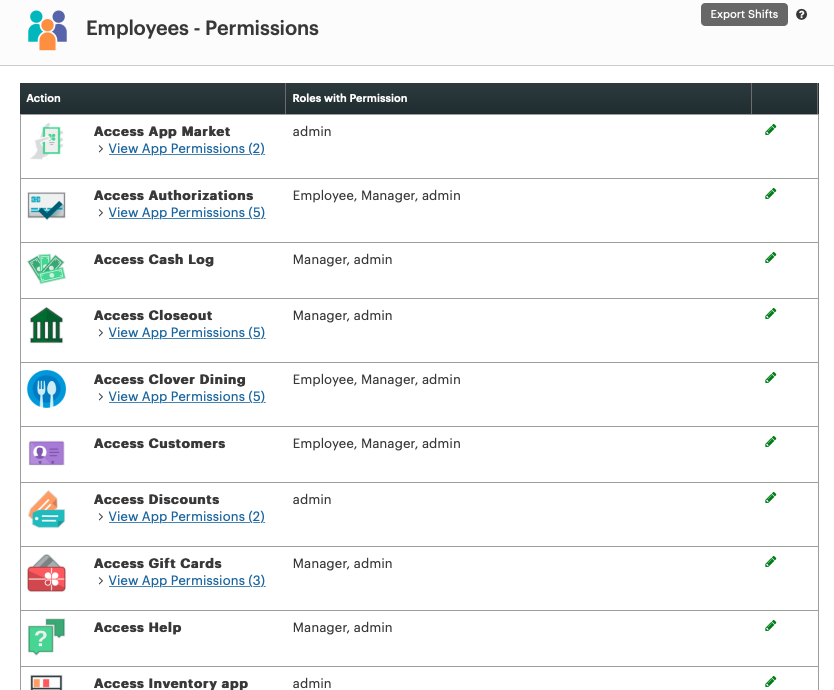Open View App Permissions for Clover Dining
834x690 pixels.
[x=186, y=396]
